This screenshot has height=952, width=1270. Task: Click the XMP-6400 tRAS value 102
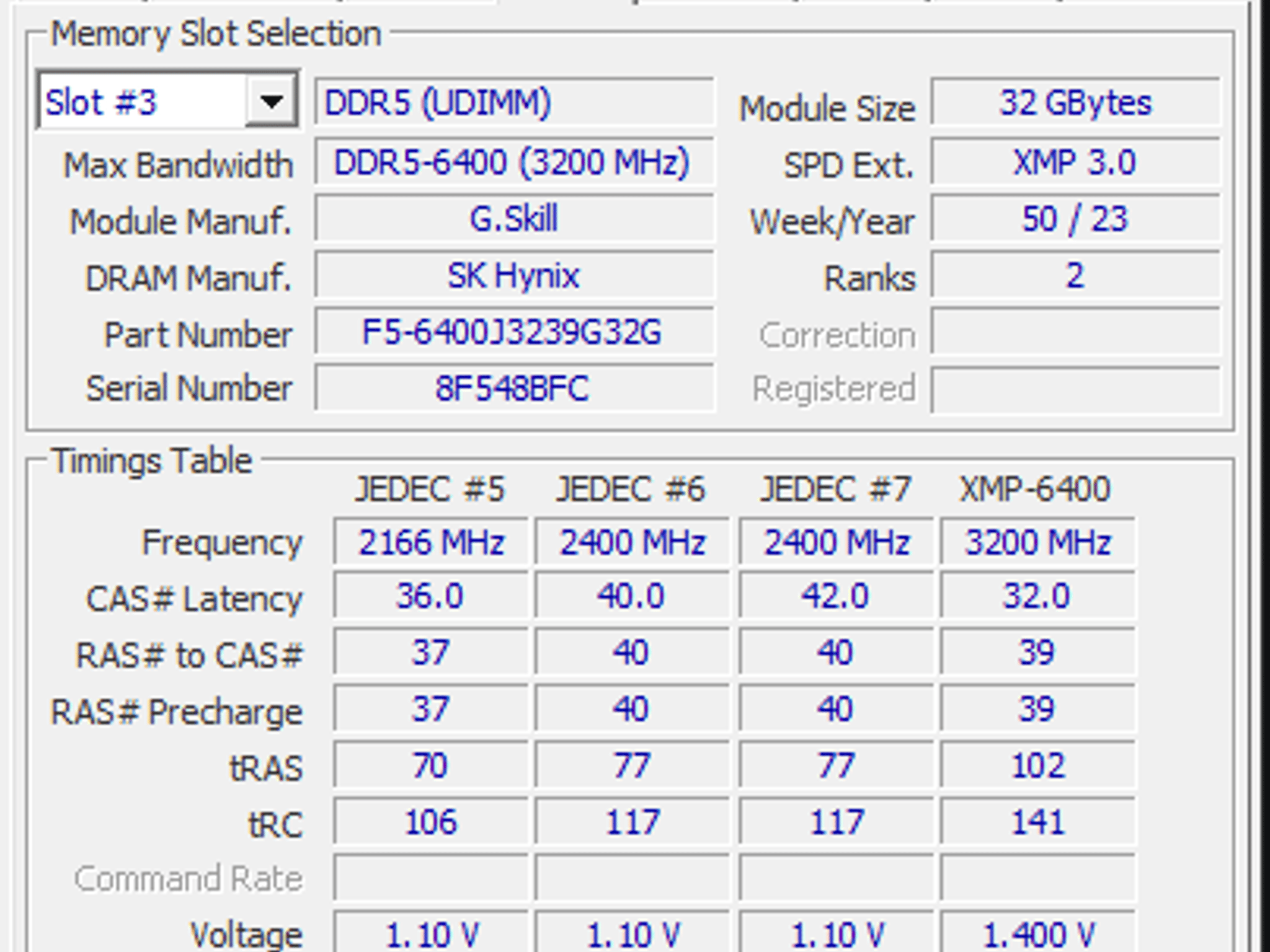point(1037,765)
